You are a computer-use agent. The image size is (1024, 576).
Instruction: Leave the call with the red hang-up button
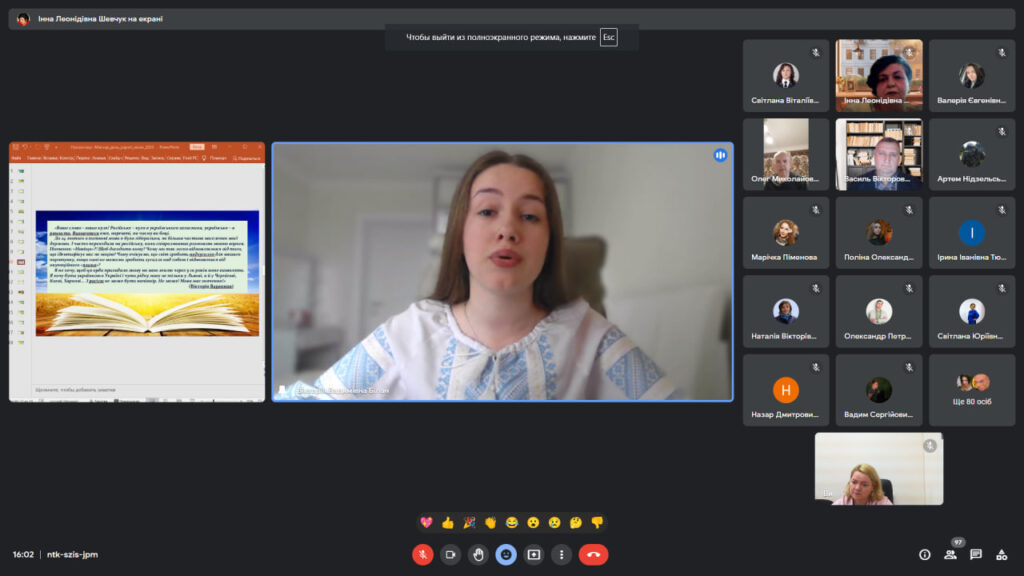point(593,554)
